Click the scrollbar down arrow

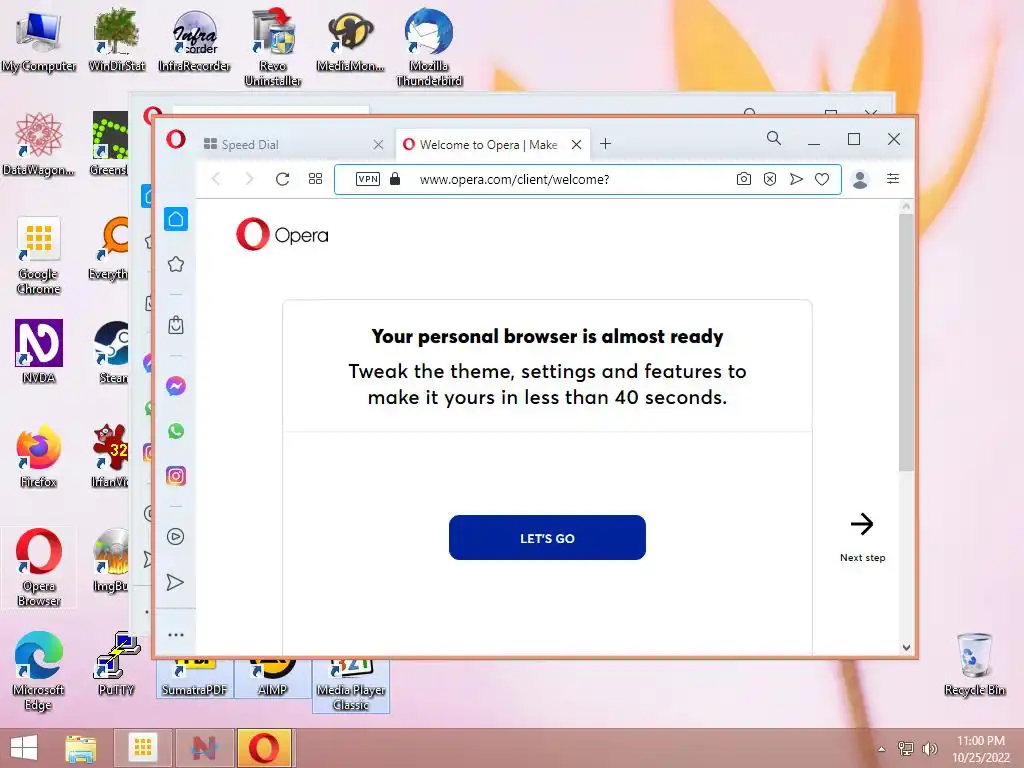(x=906, y=648)
